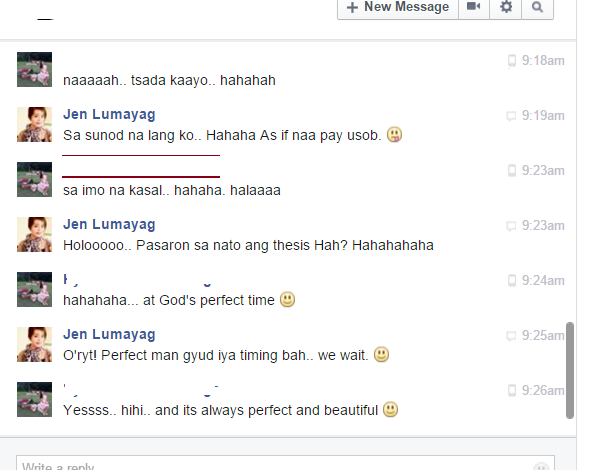Click avatar beside 'at God's perfect time' message

[35, 289]
